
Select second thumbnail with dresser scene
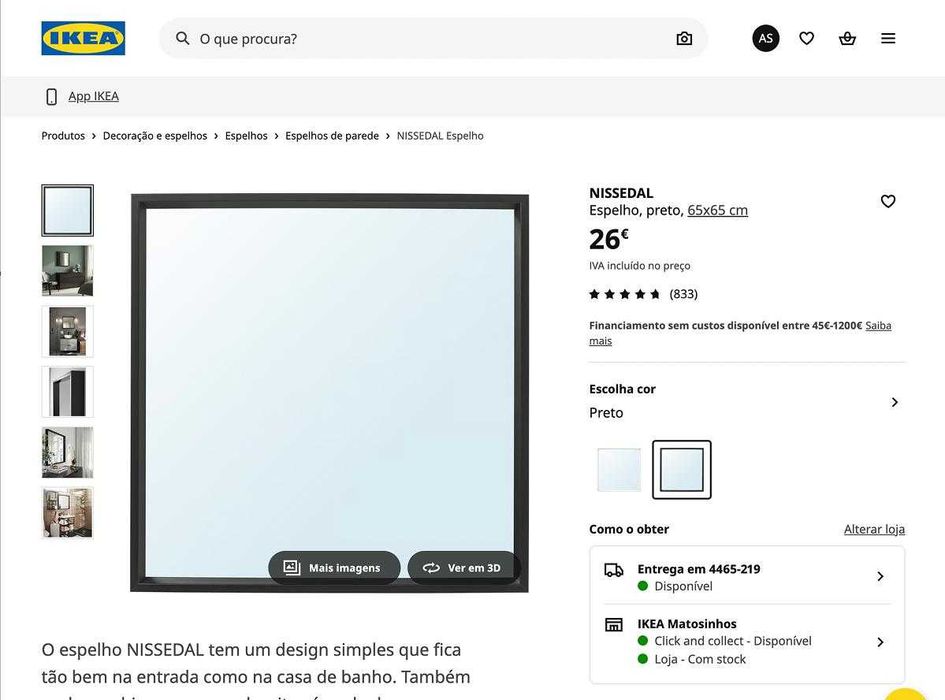[x=68, y=271]
